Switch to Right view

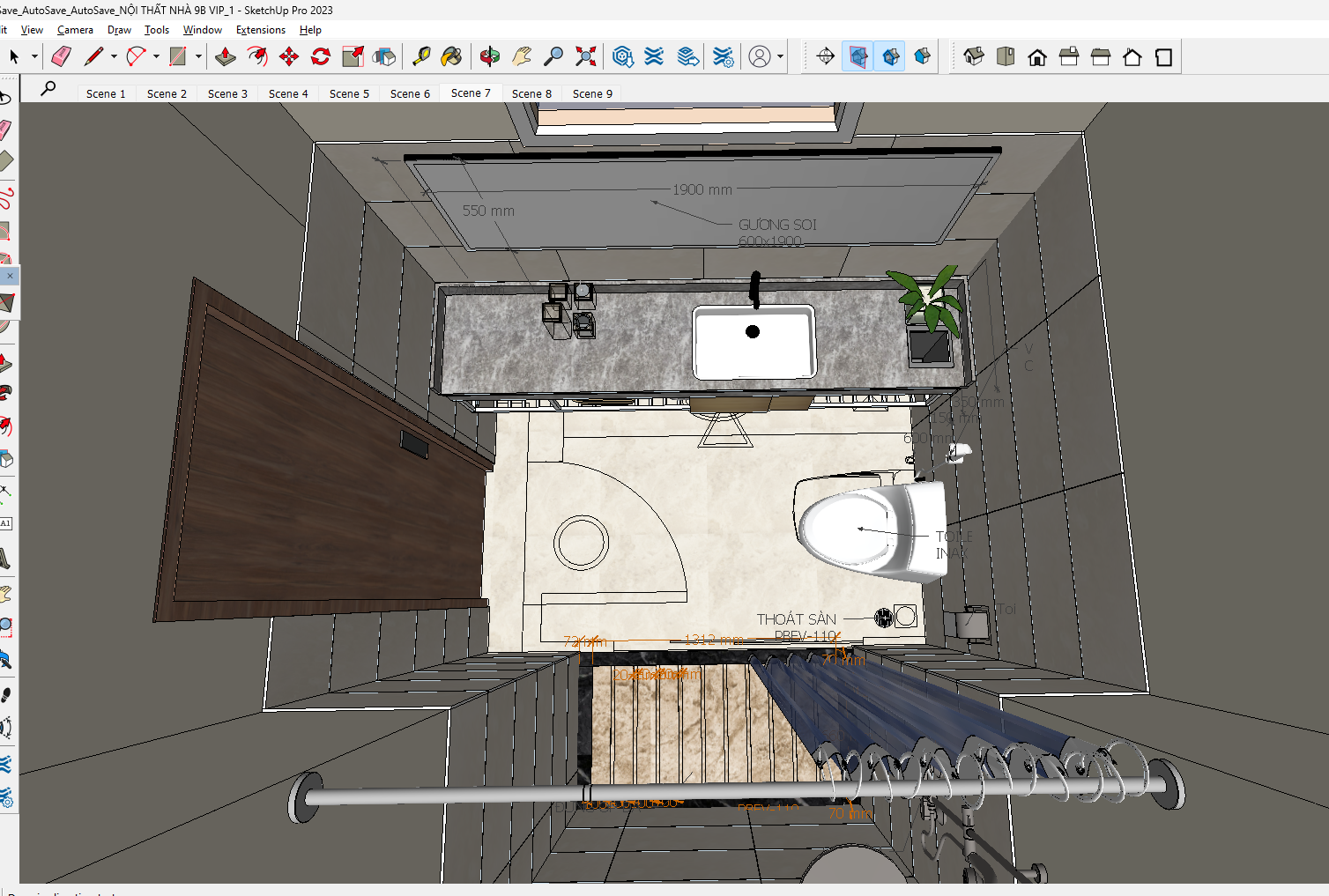[1069, 56]
